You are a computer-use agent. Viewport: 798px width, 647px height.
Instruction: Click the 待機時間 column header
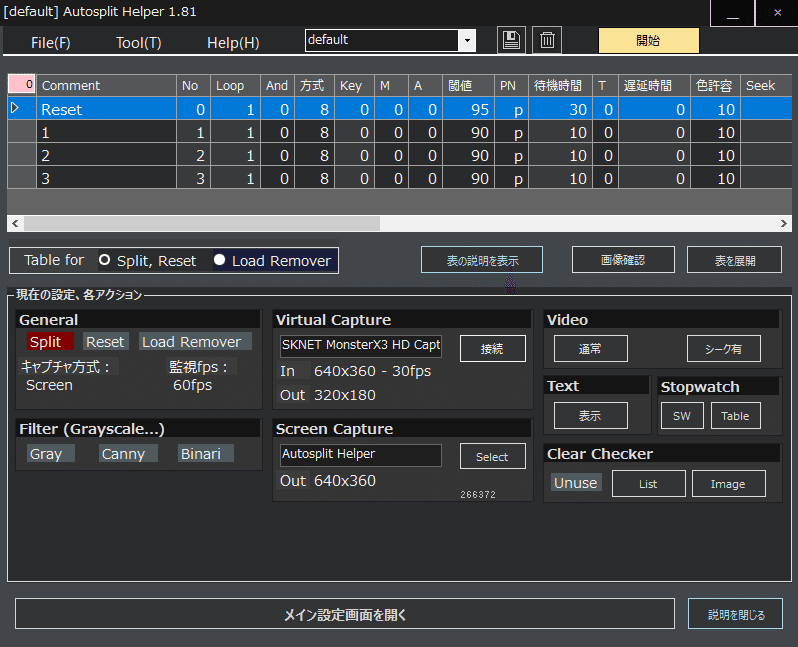click(560, 86)
